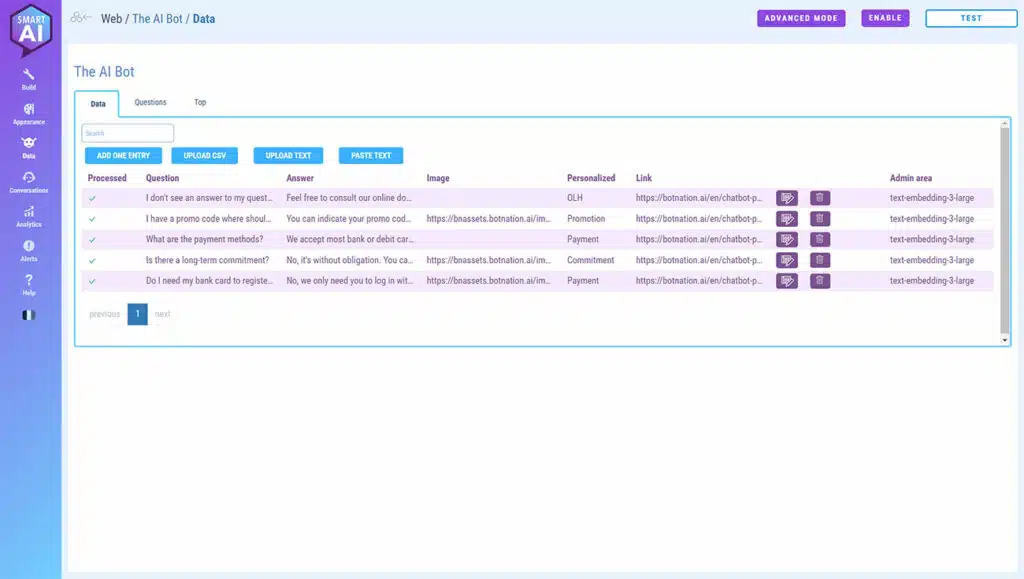Delete the payment methods entry
This screenshot has height=579, width=1024.
click(x=820, y=239)
